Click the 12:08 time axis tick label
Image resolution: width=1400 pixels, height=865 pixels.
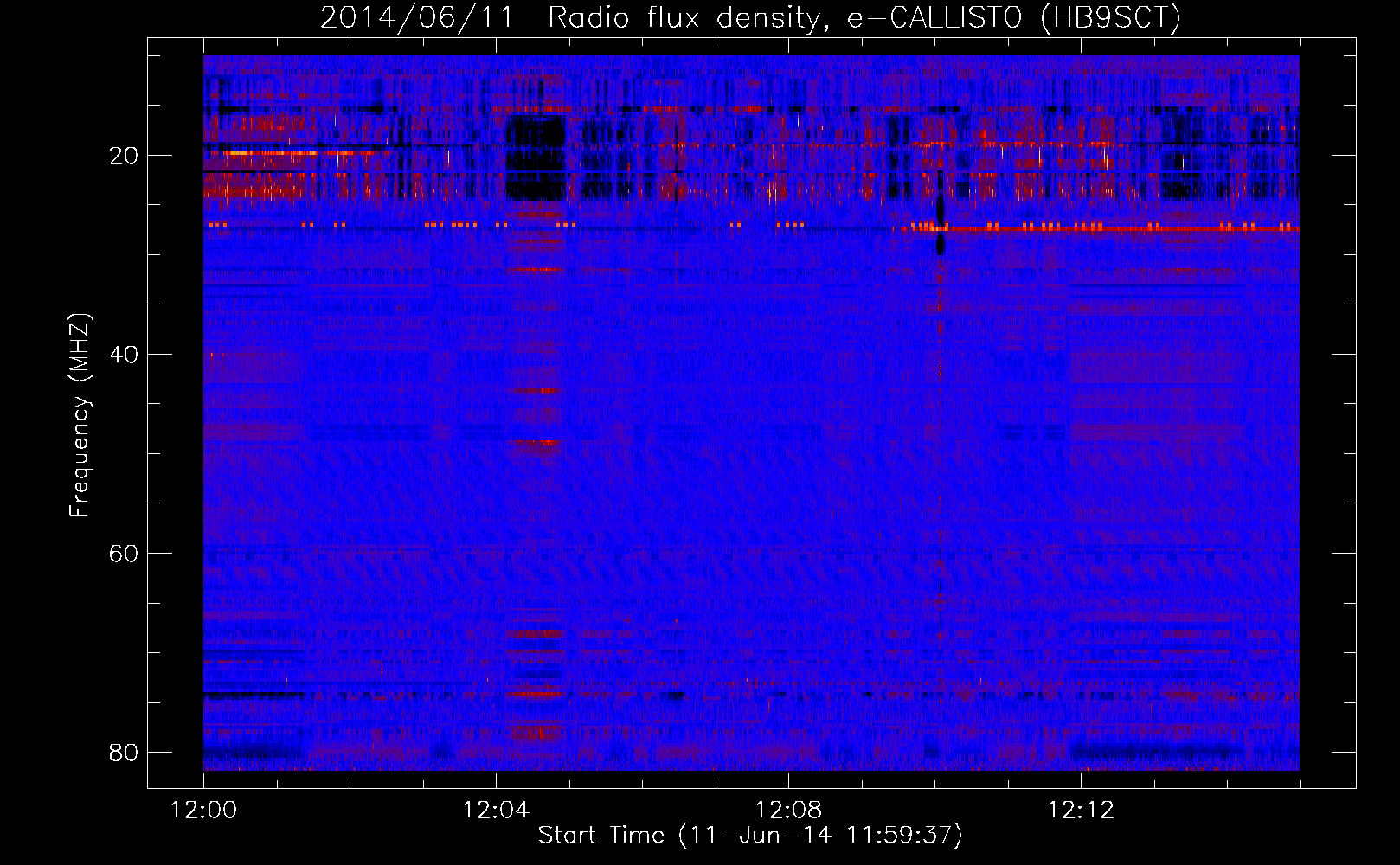pyautogui.click(x=788, y=811)
